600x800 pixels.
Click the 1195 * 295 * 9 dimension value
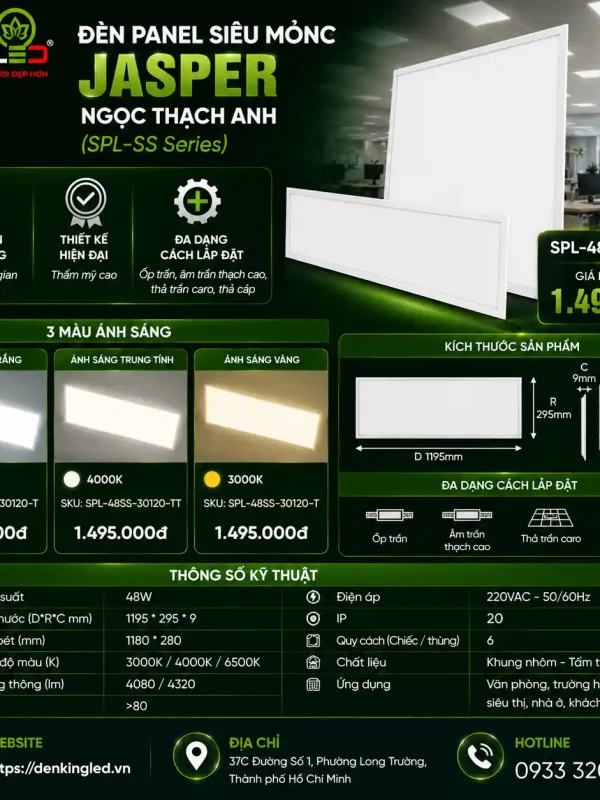click(x=161, y=619)
